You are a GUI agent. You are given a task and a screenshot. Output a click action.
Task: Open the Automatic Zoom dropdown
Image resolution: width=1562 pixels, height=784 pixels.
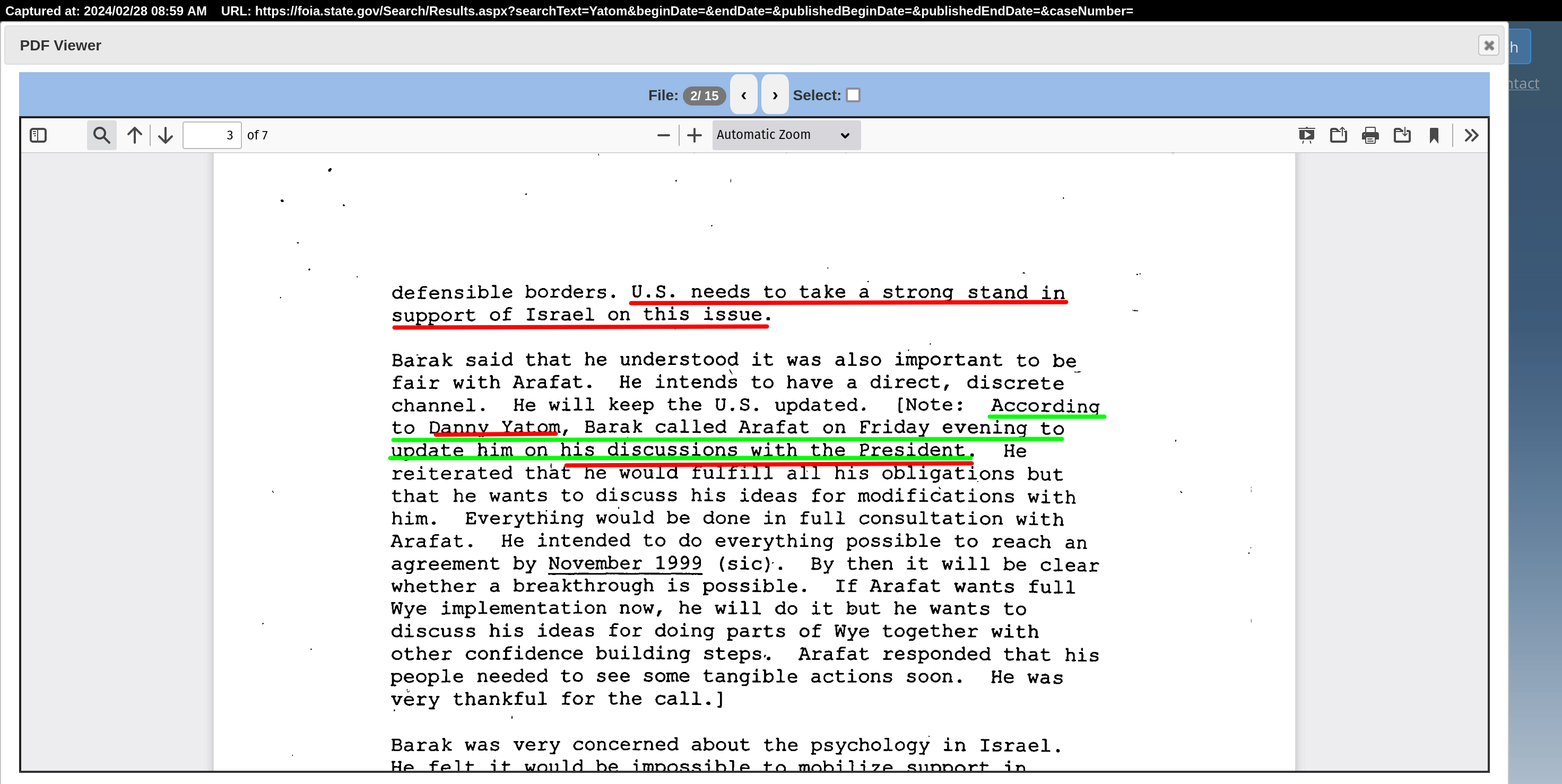coord(786,135)
